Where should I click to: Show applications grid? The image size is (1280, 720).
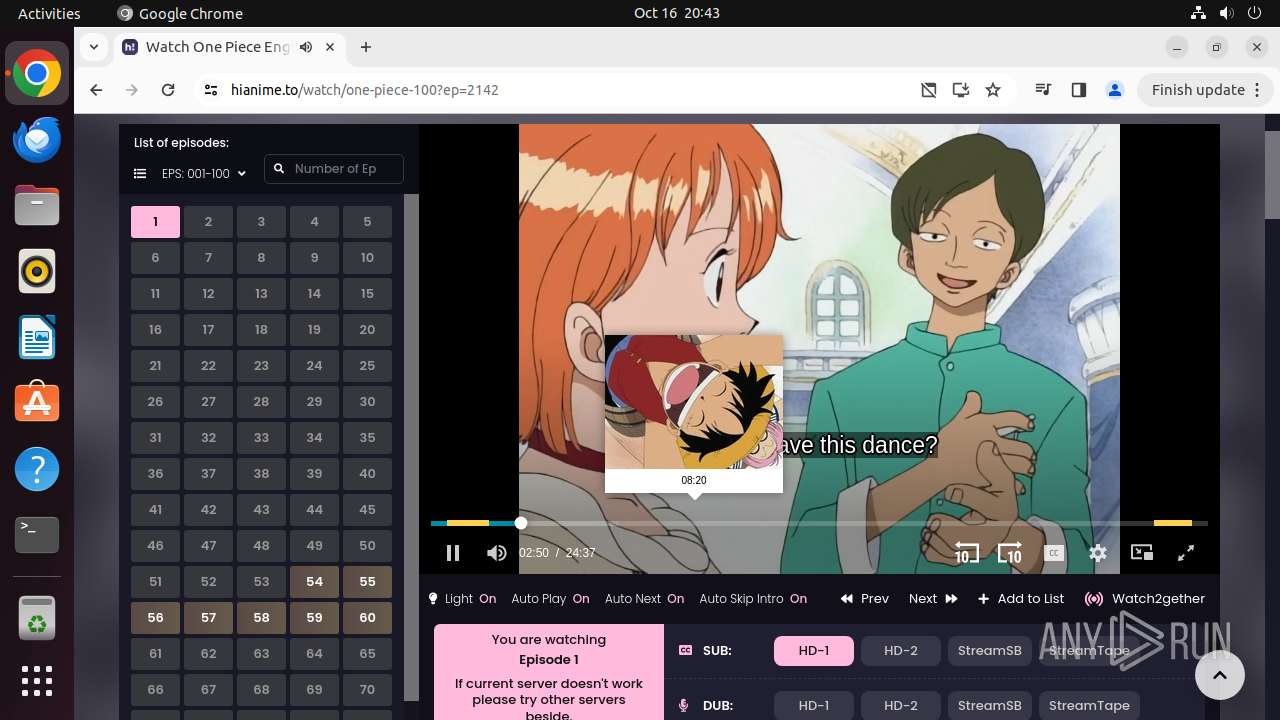tap(37, 681)
